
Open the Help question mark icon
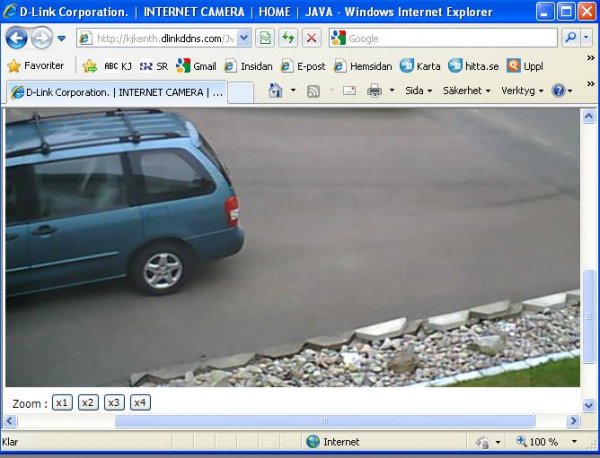[x=558, y=91]
